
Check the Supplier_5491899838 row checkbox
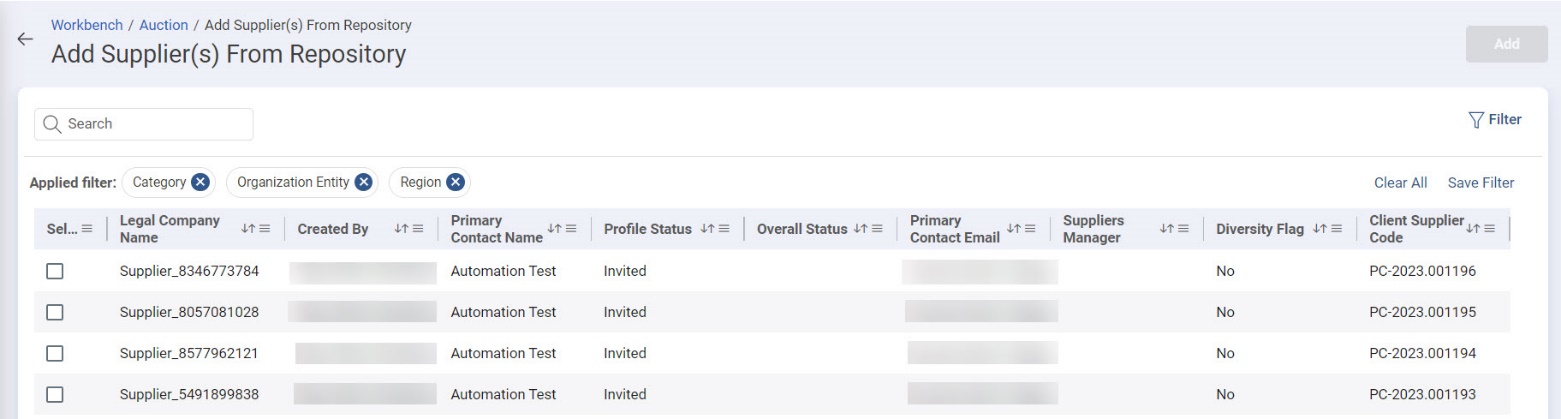(56, 394)
